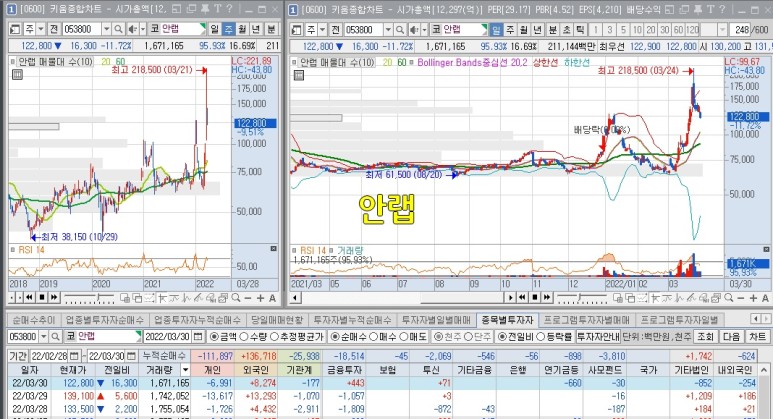Click the 차트 chart button
The image size is (773, 419).
click(x=757, y=337)
